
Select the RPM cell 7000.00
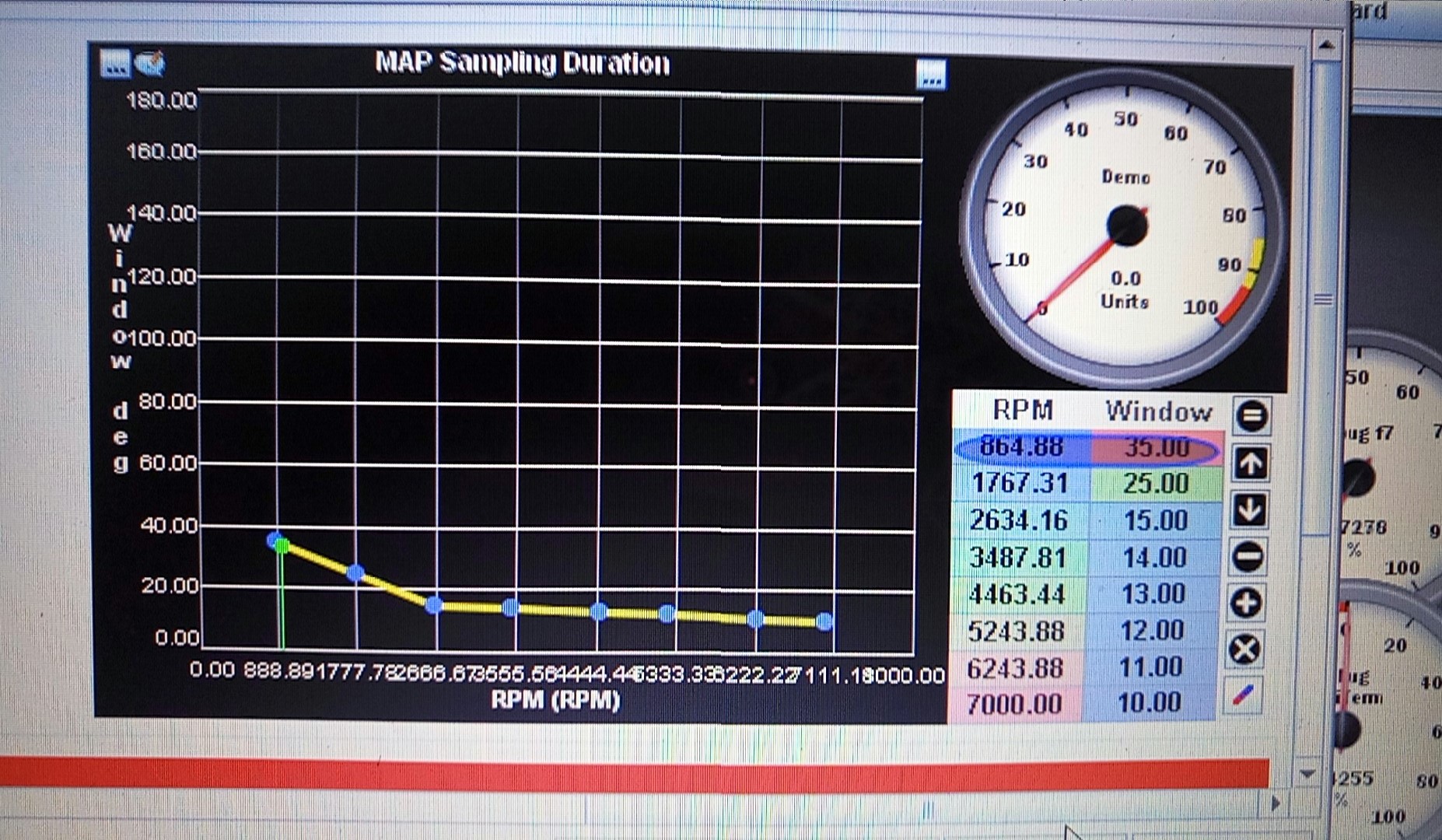tap(1014, 705)
